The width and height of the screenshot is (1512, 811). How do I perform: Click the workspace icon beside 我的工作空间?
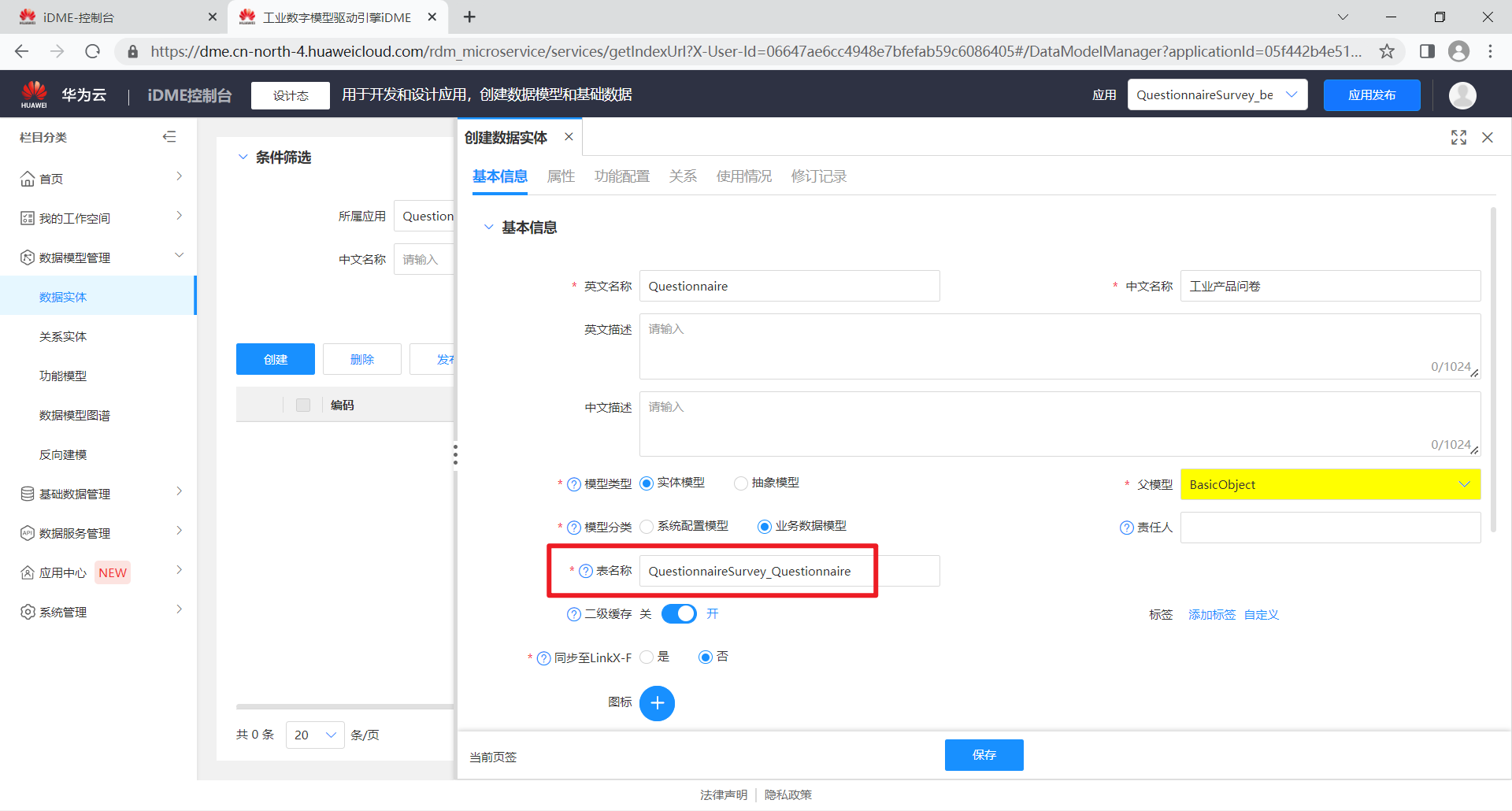click(x=28, y=218)
